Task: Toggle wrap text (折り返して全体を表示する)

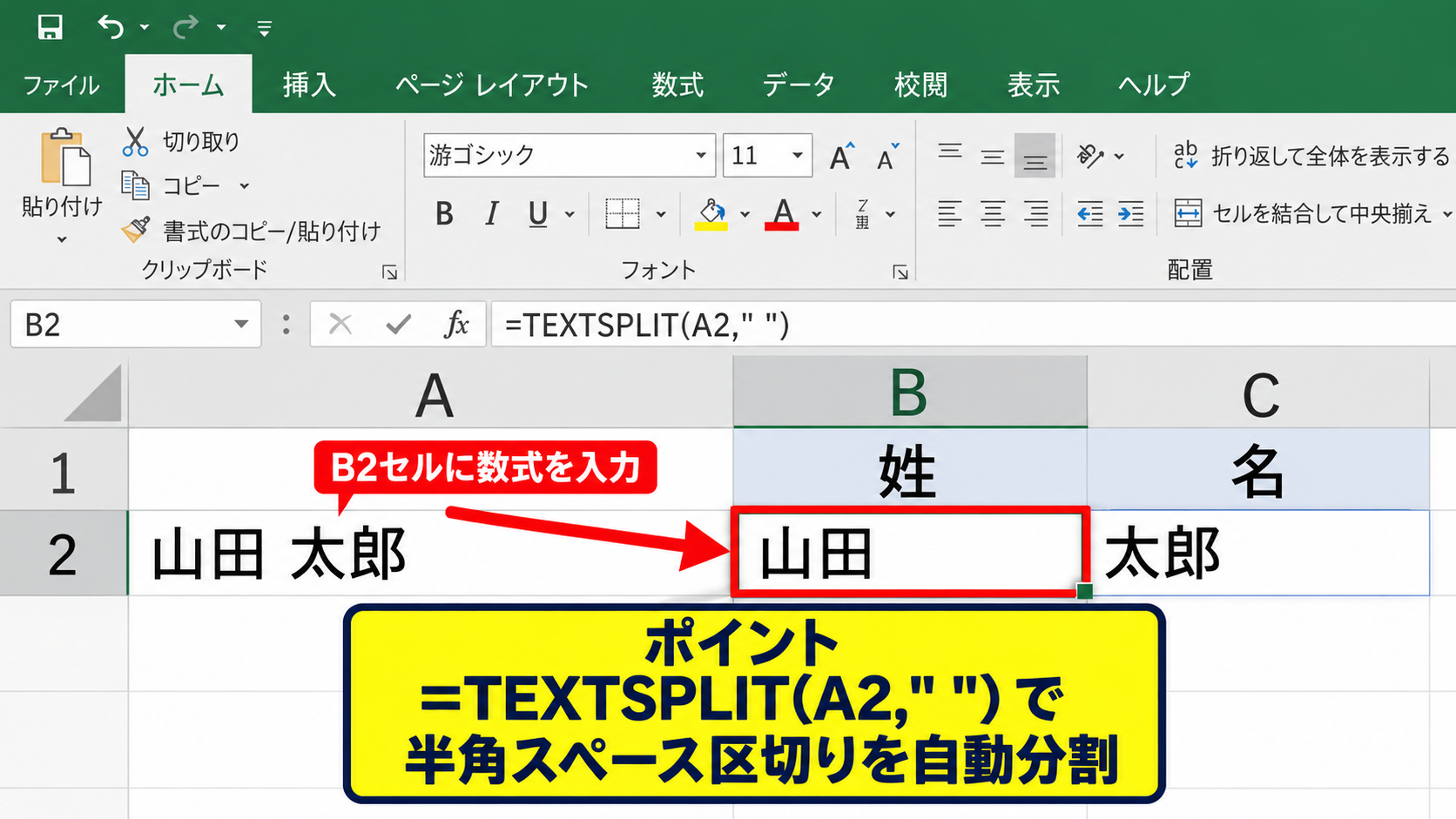Action: [1311, 157]
